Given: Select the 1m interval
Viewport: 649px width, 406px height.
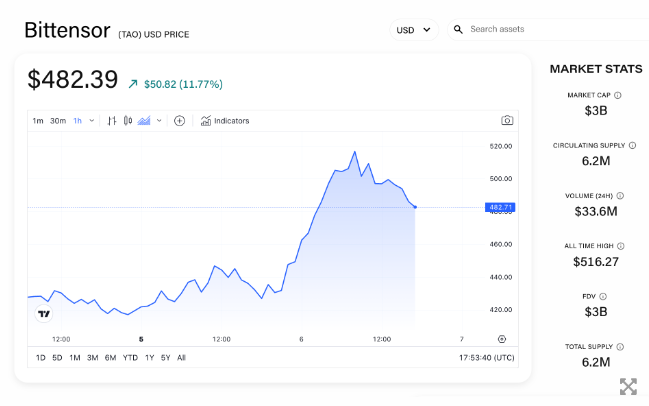Looking at the screenshot, I should [38, 121].
